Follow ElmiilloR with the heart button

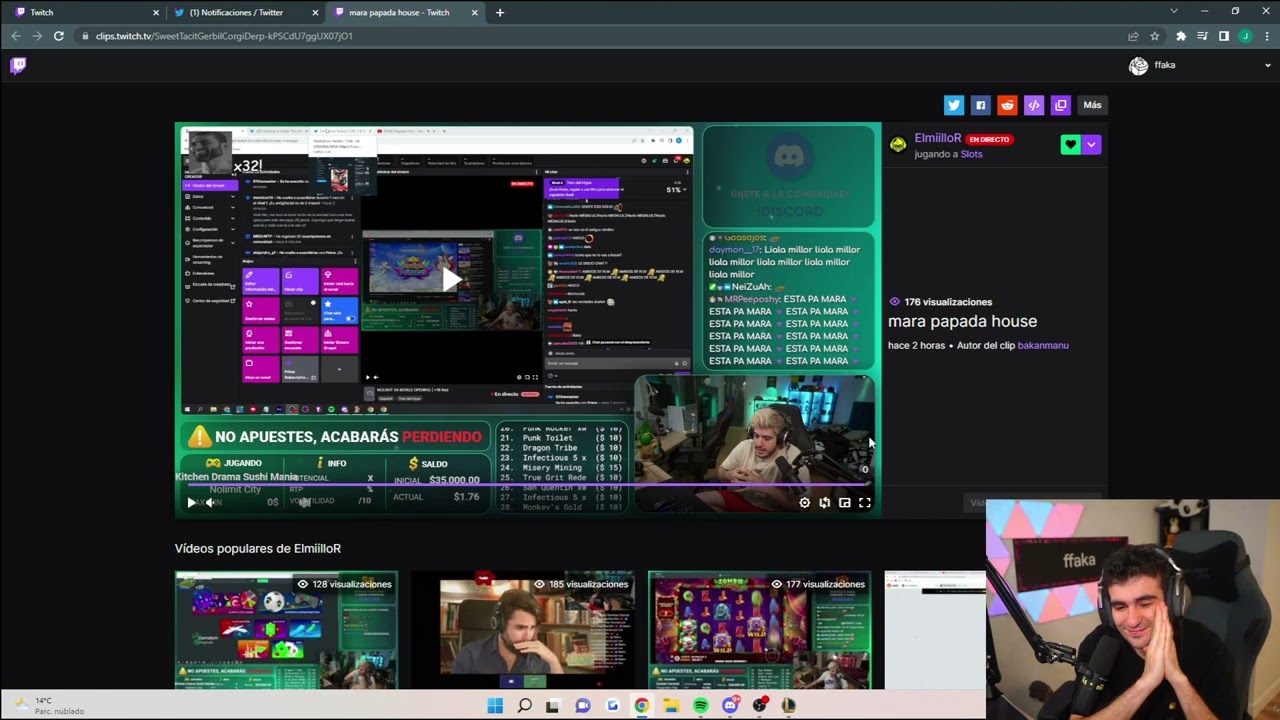tap(1071, 145)
